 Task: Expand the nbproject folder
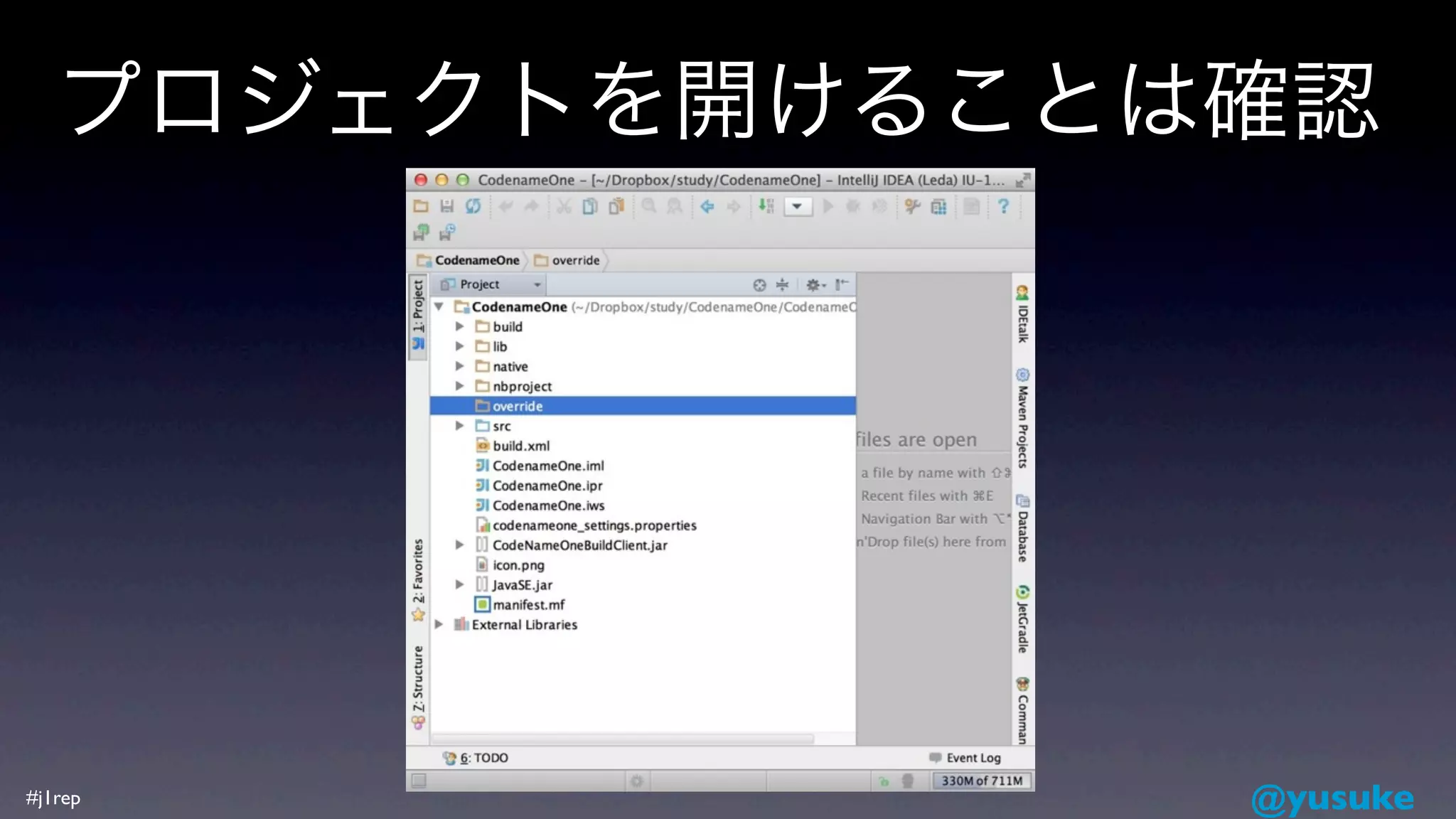(459, 386)
